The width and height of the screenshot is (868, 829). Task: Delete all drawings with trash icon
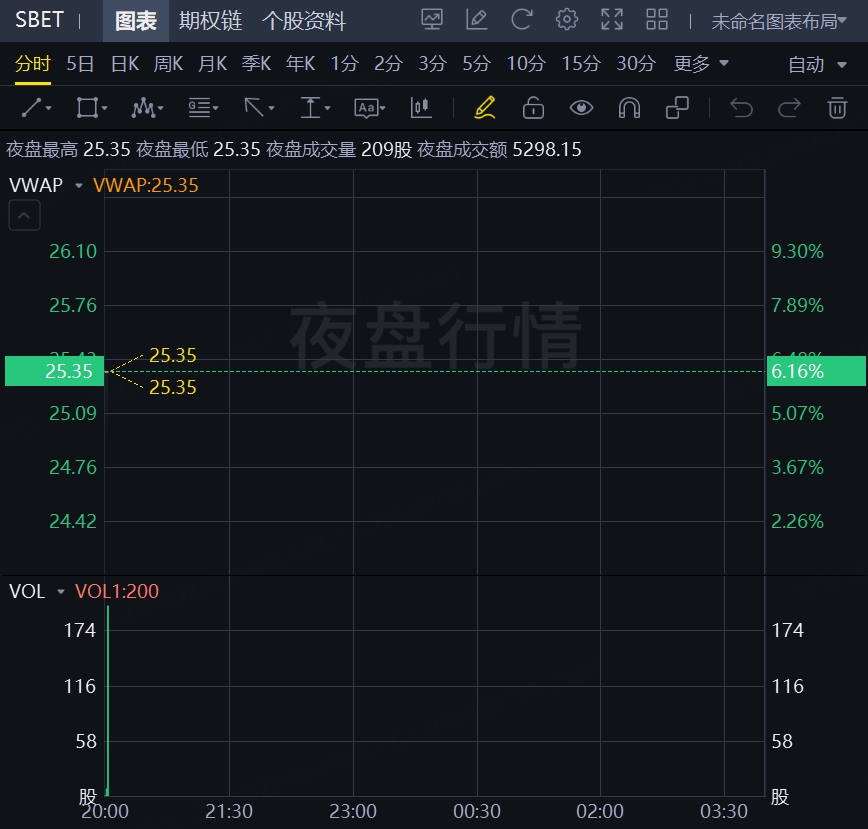(x=837, y=108)
